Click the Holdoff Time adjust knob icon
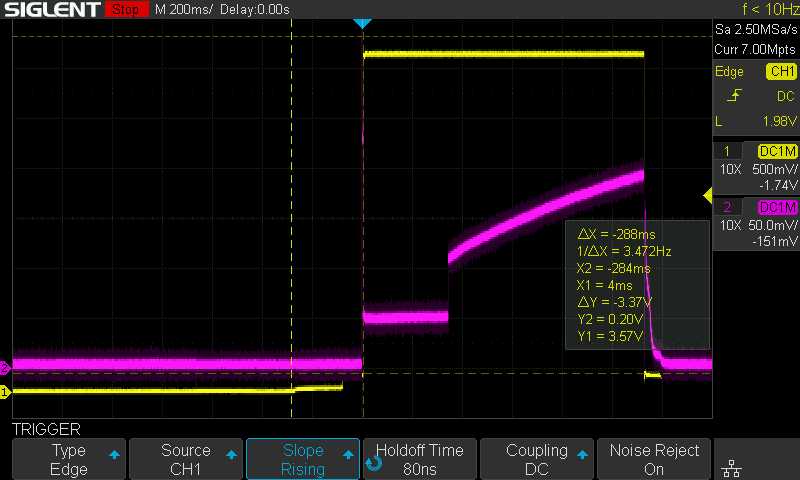This screenshot has width=800, height=480. point(374,463)
